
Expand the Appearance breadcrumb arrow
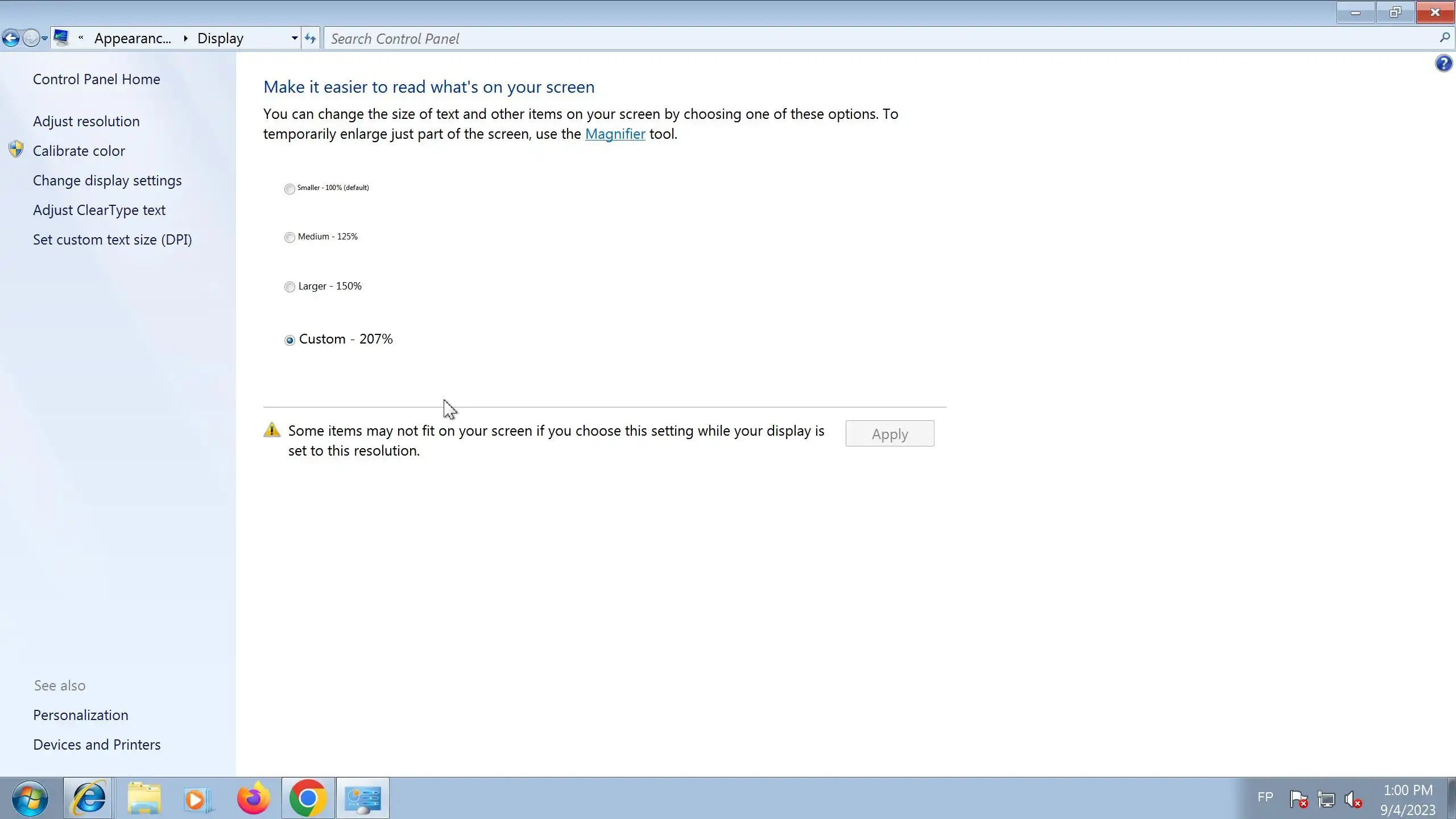coord(185,38)
